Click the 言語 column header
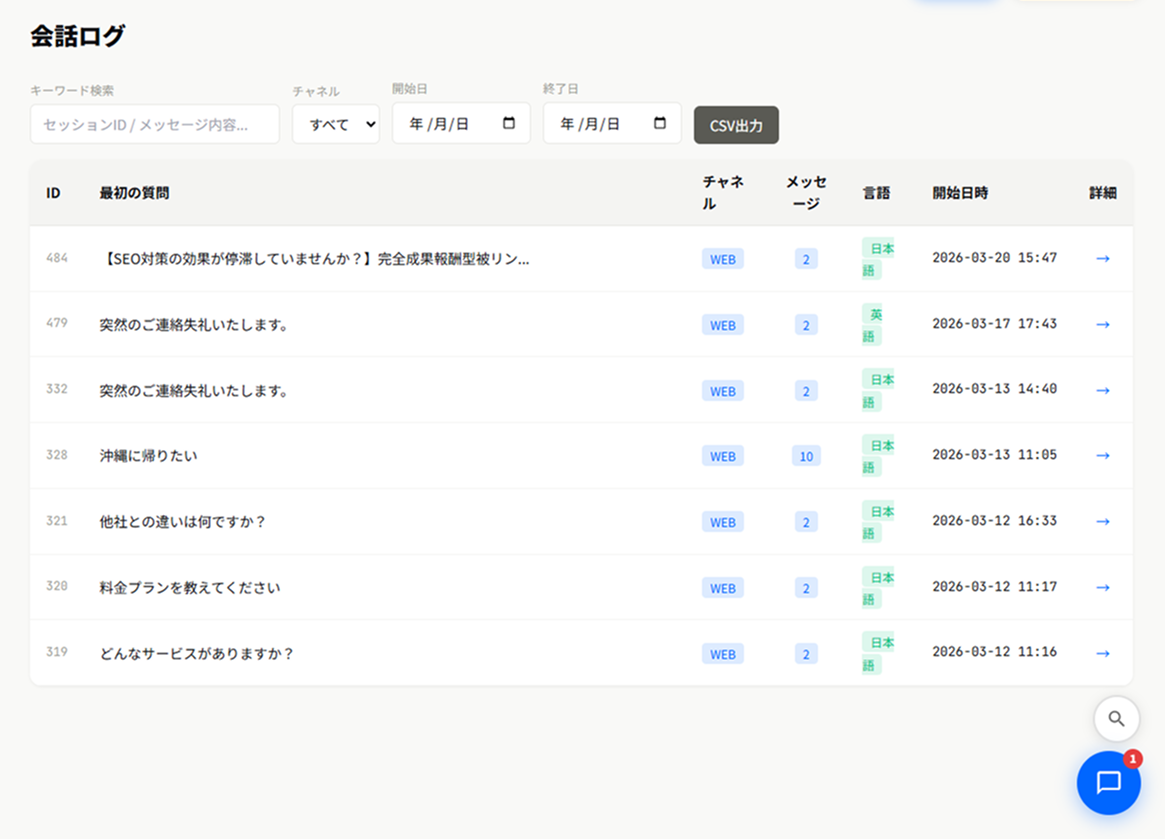This screenshot has height=839, width=1165. [x=876, y=193]
